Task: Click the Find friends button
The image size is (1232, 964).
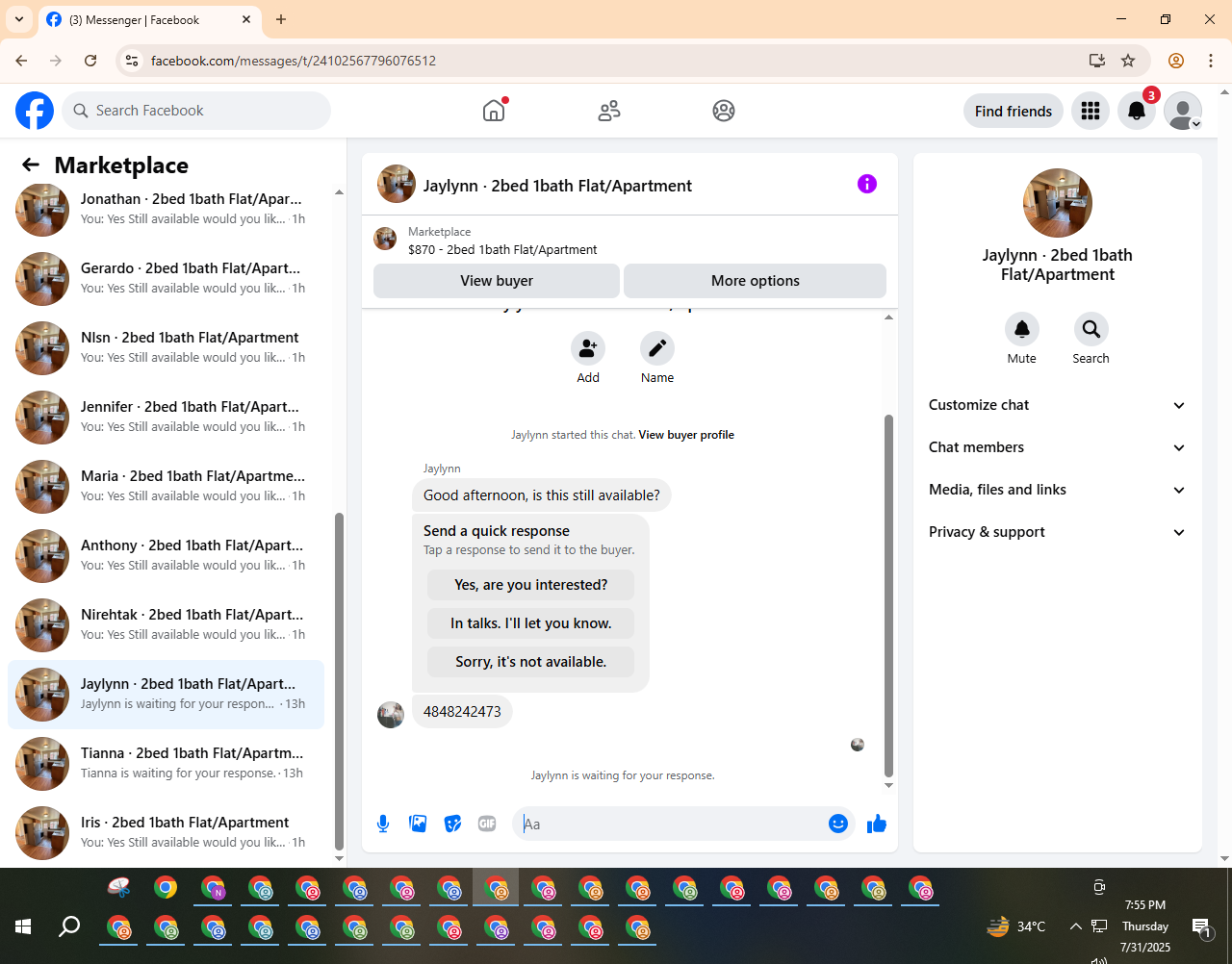Action: [x=1014, y=111]
